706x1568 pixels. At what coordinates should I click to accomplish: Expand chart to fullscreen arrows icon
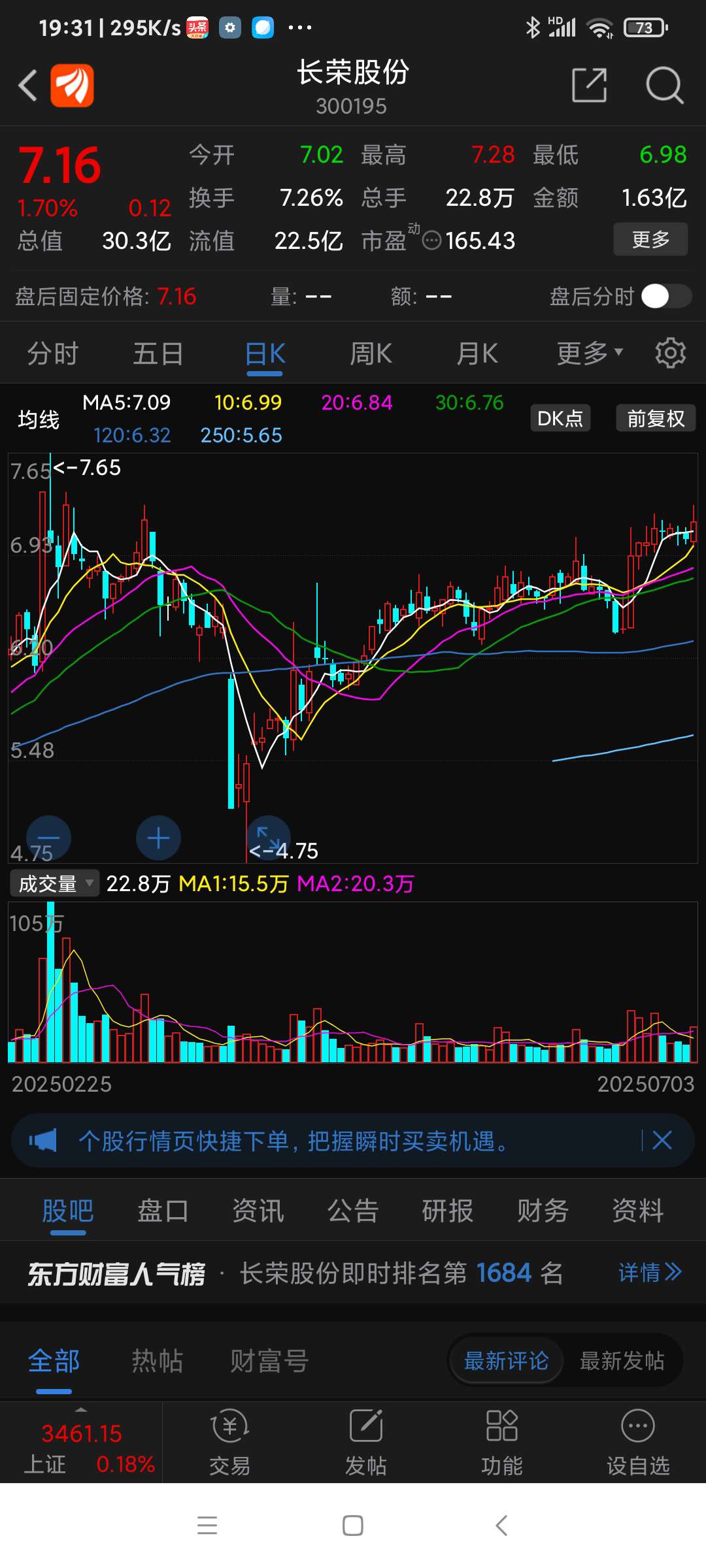pos(268,838)
